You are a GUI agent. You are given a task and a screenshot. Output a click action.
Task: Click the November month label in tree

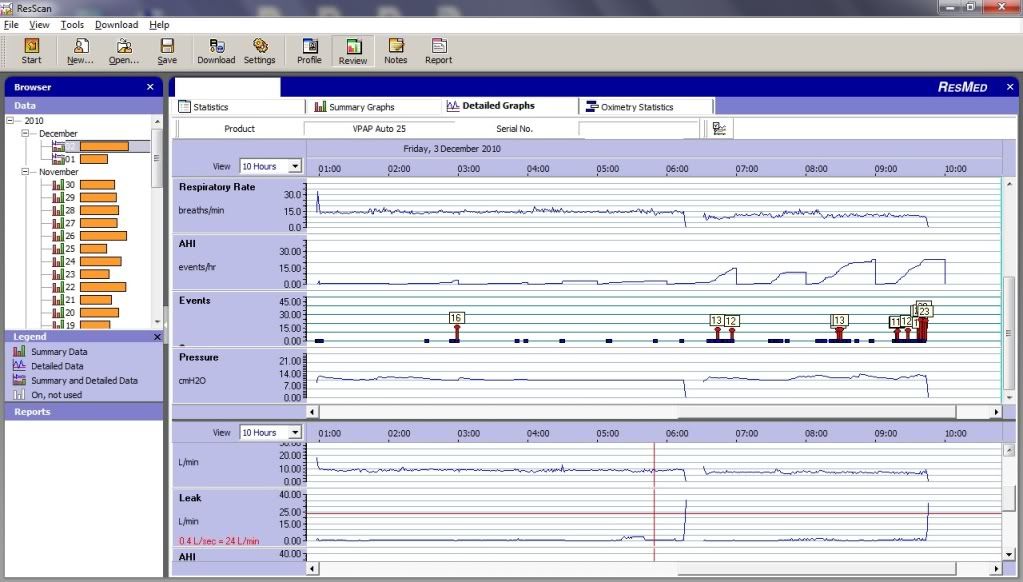click(x=59, y=172)
